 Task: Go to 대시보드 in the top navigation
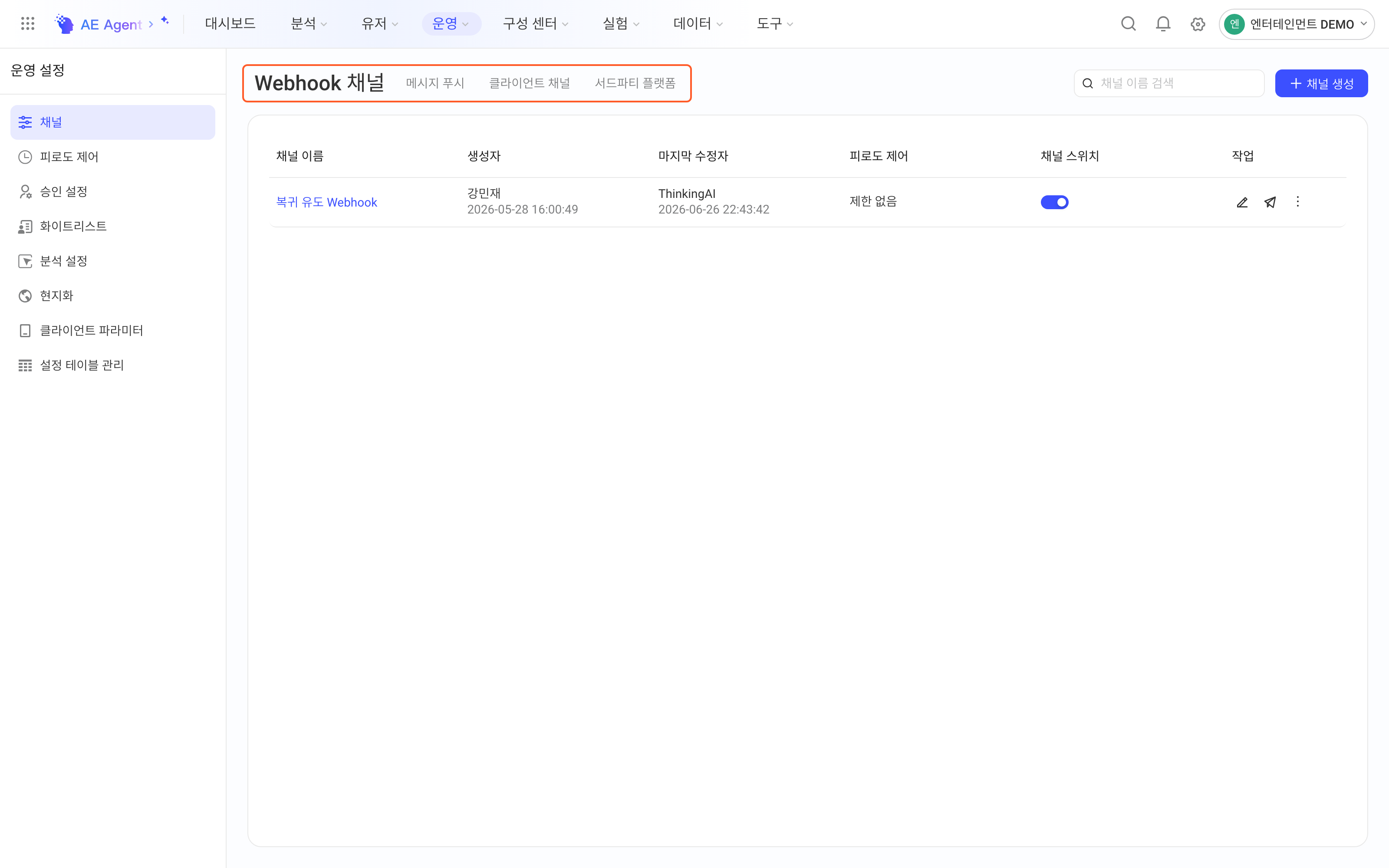[230, 23]
